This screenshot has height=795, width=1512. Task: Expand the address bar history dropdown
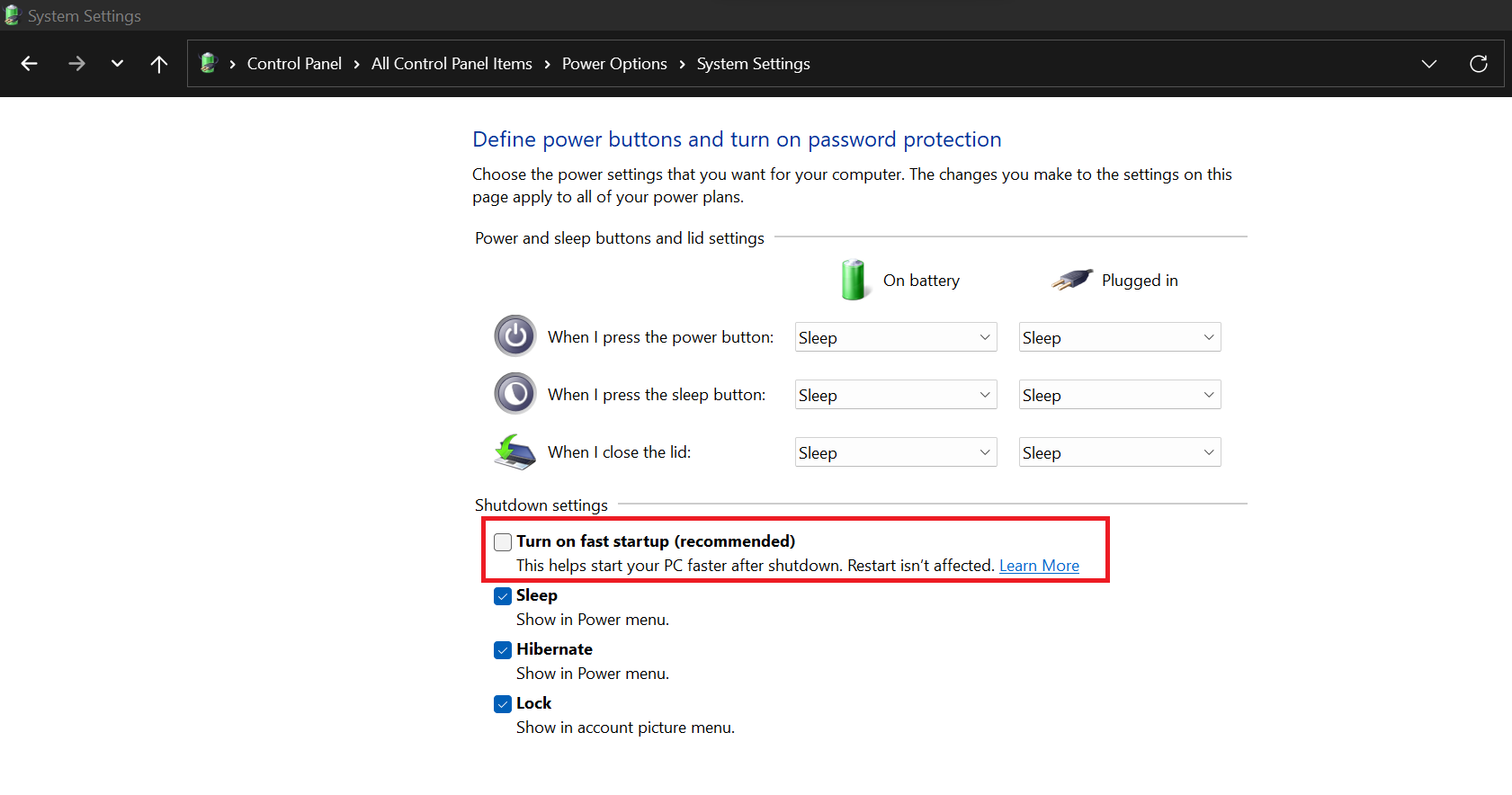[1429, 64]
